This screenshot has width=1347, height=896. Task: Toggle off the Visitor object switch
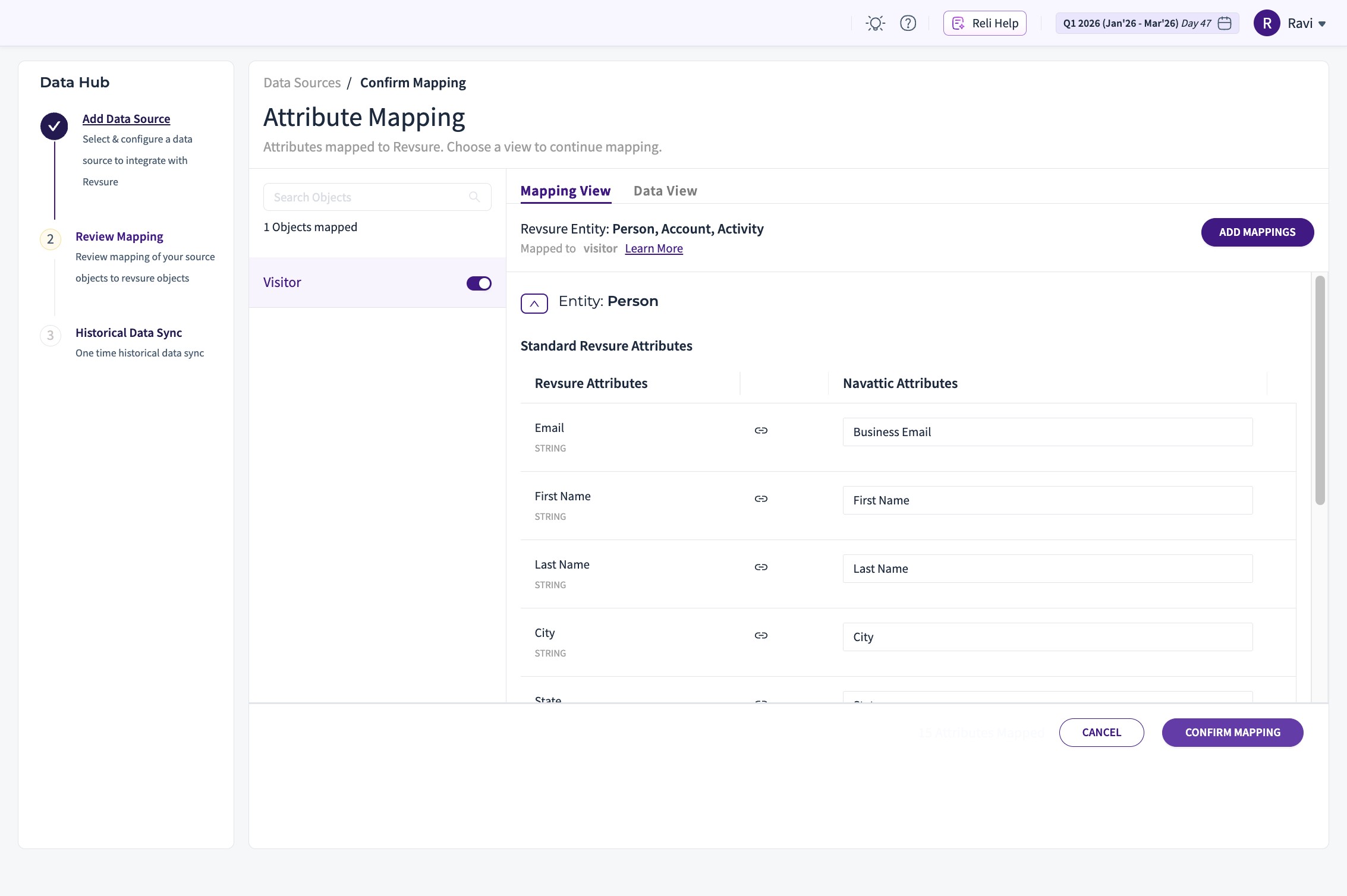pos(479,283)
